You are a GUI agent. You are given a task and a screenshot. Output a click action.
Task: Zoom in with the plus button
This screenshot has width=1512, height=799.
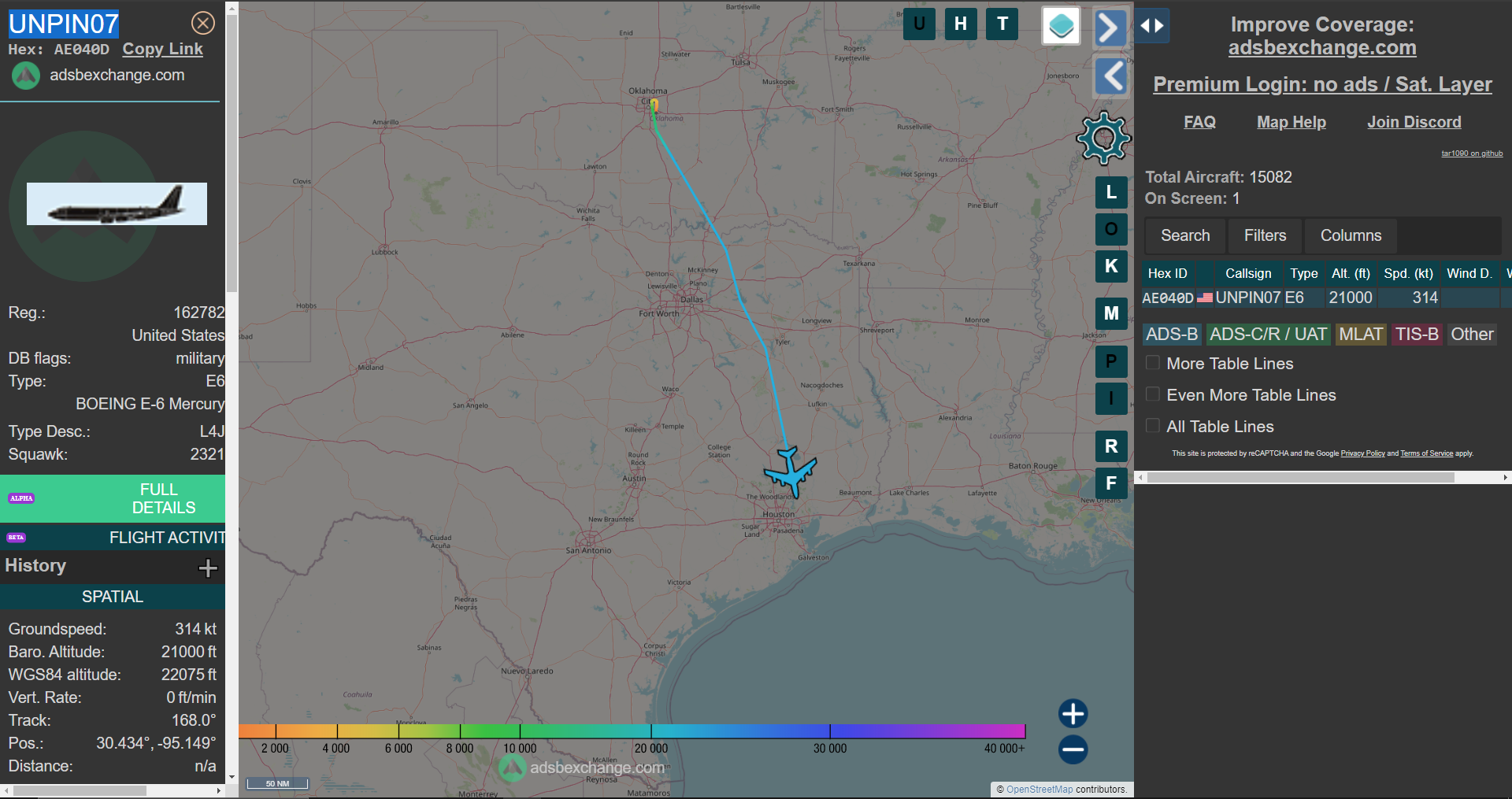(1073, 714)
